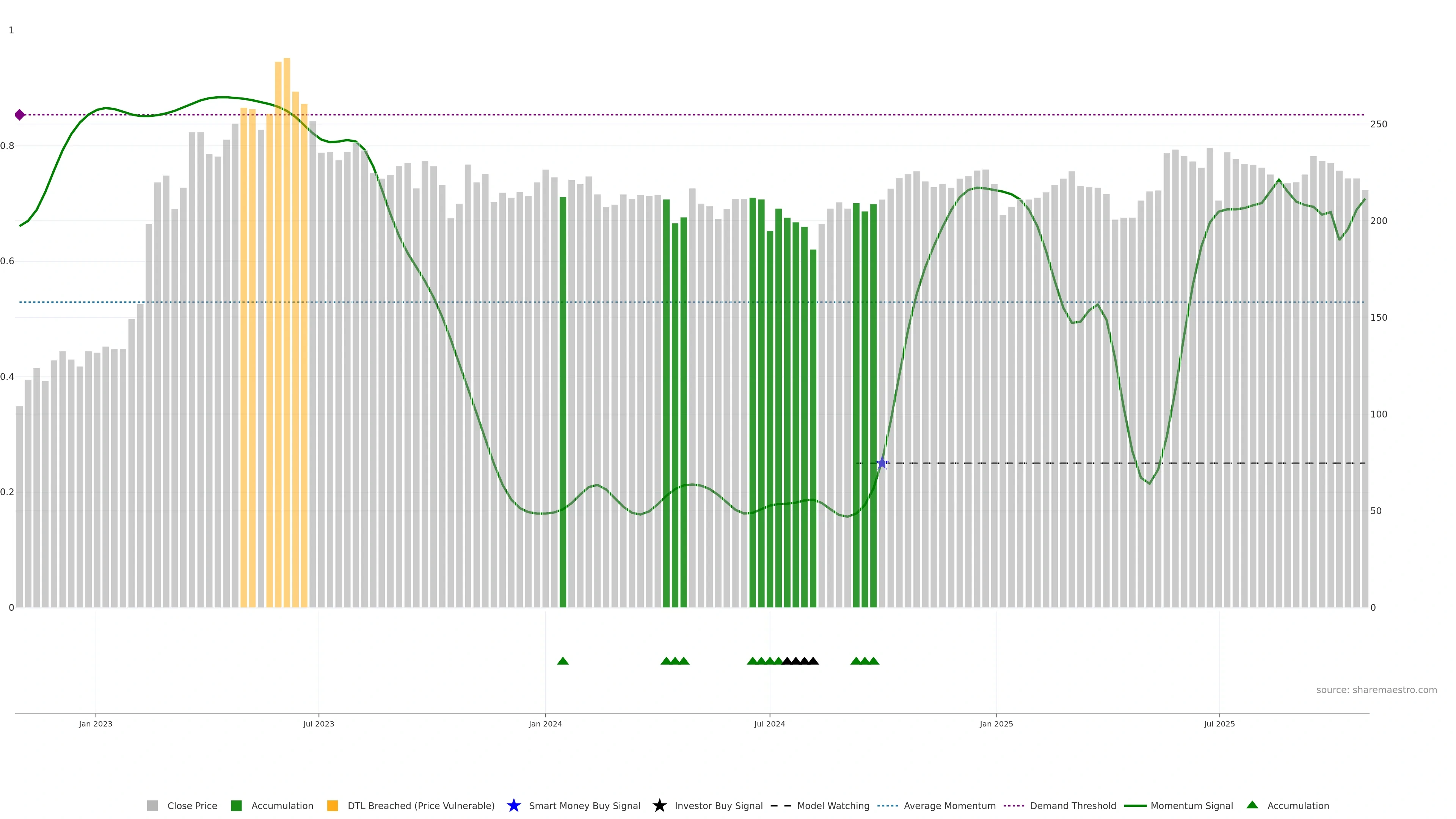Viewport: 1456px width, 819px height.
Task: Click the green triangle Accumulation legend icon
Action: (1252, 805)
